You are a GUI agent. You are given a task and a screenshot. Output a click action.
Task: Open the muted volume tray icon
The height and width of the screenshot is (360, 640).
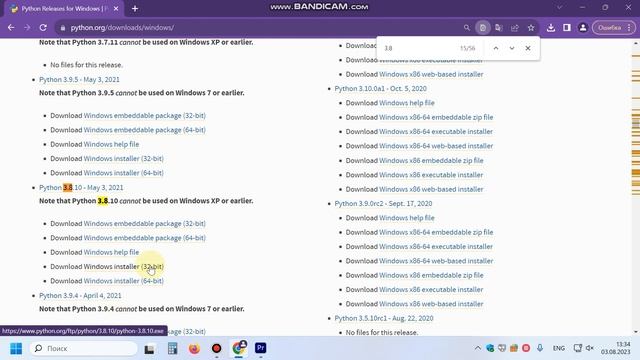pos(590,348)
